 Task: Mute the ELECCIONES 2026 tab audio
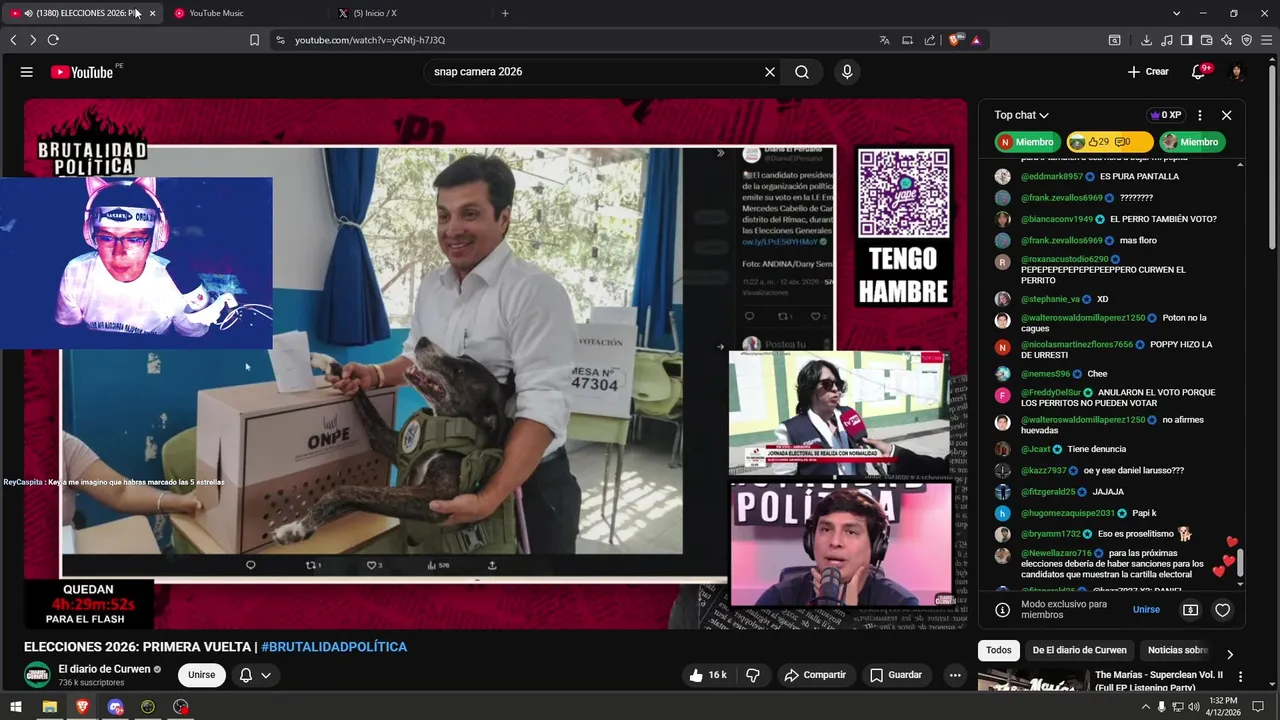(28, 13)
